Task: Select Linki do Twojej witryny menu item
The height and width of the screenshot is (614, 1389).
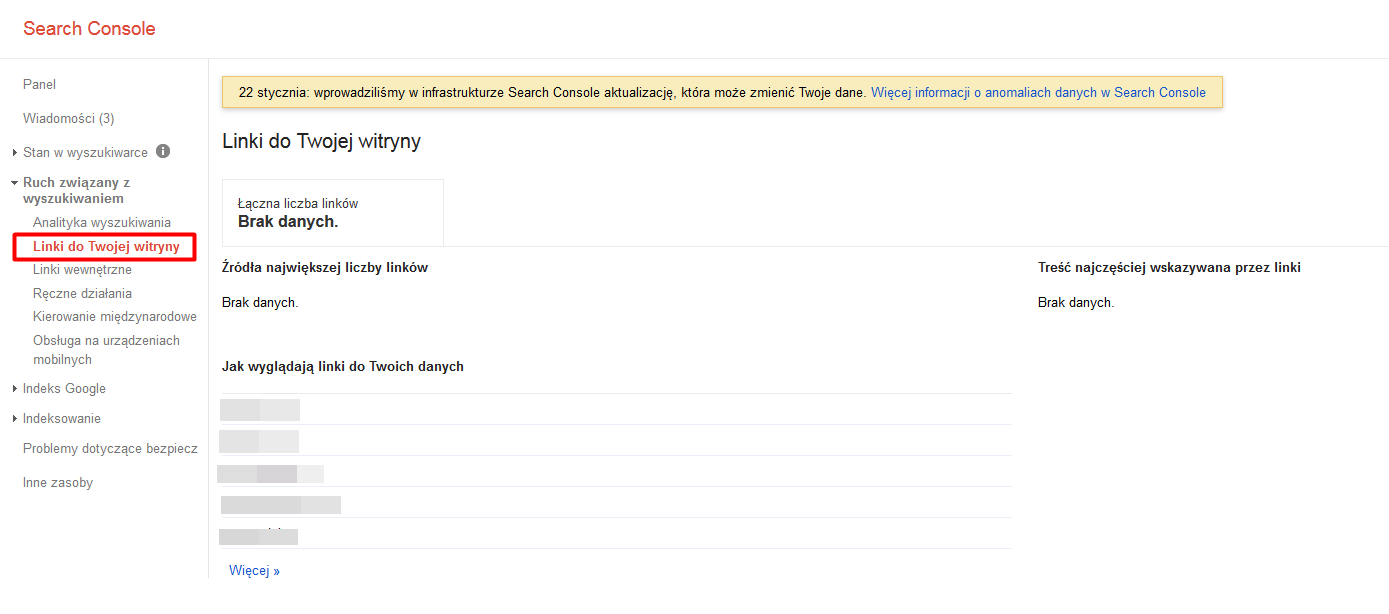Action: (x=106, y=246)
